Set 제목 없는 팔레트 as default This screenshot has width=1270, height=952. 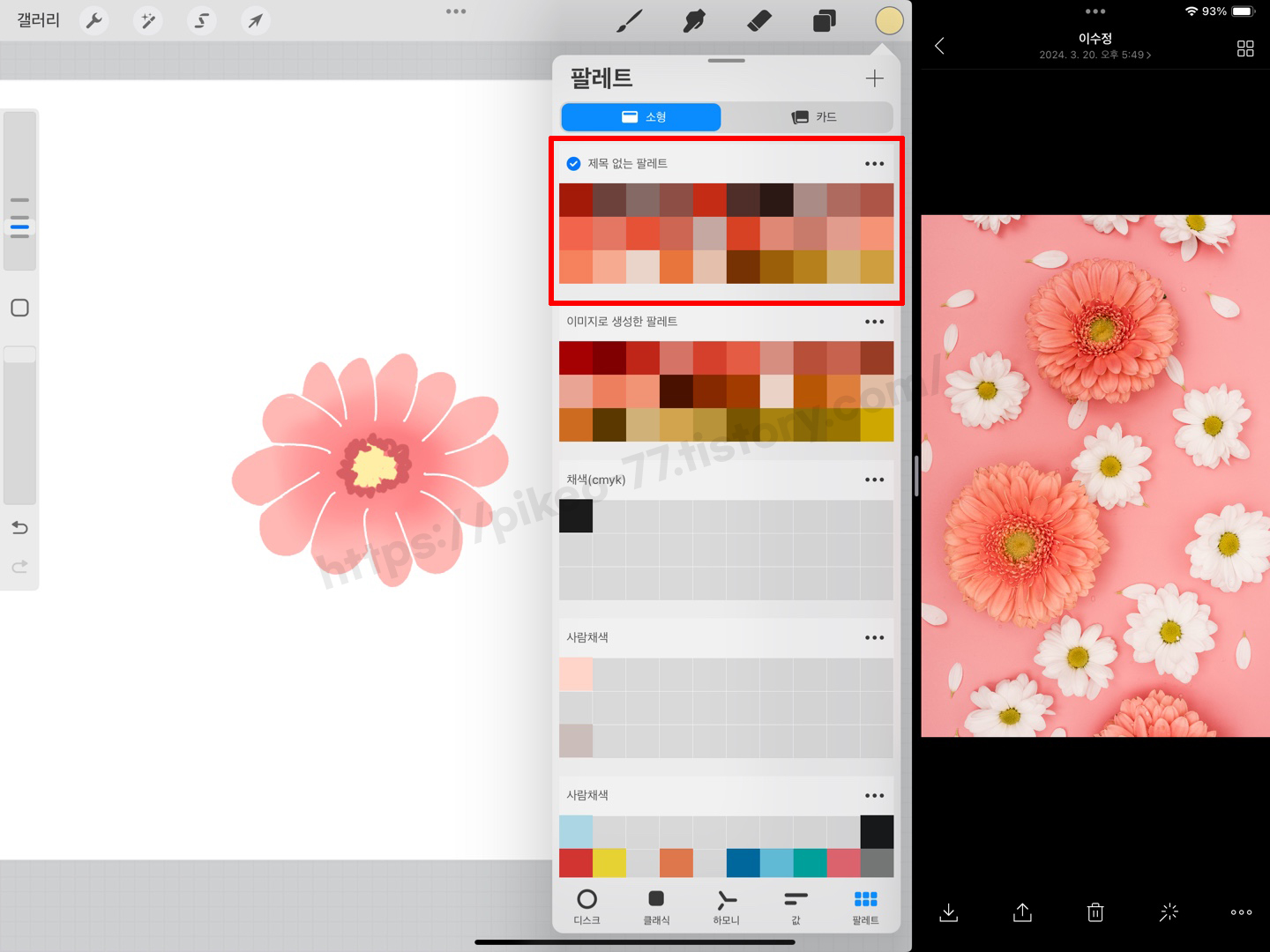(x=573, y=164)
